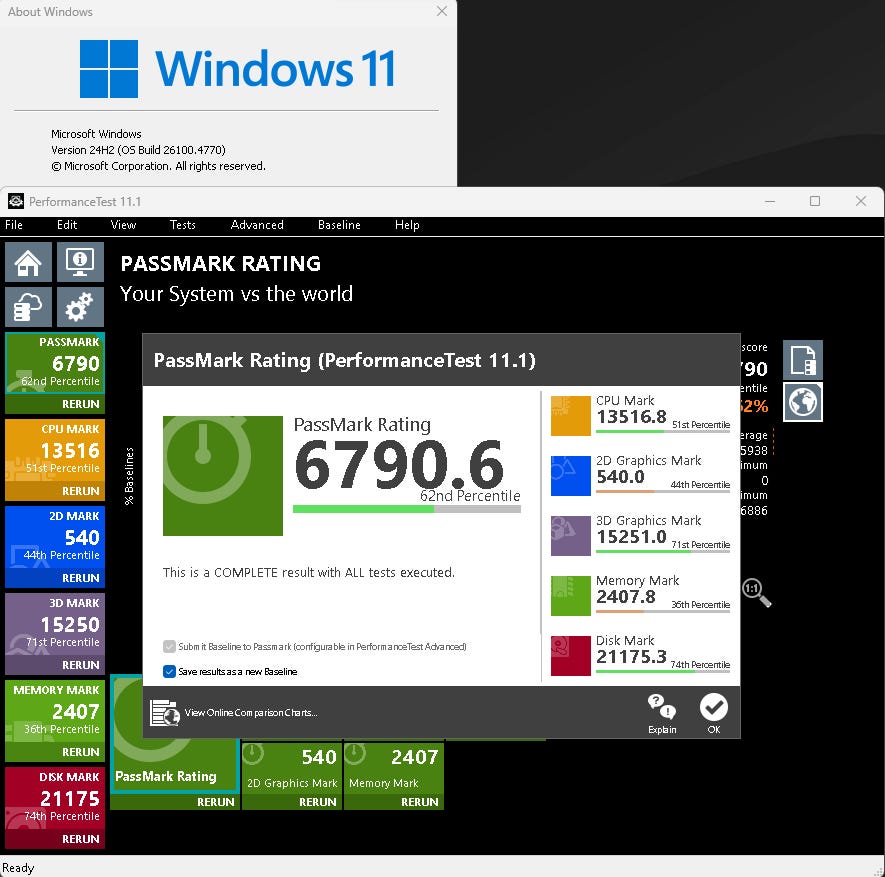The width and height of the screenshot is (885, 877).
Task: Click the globe world comparison icon
Action: (803, 402)
